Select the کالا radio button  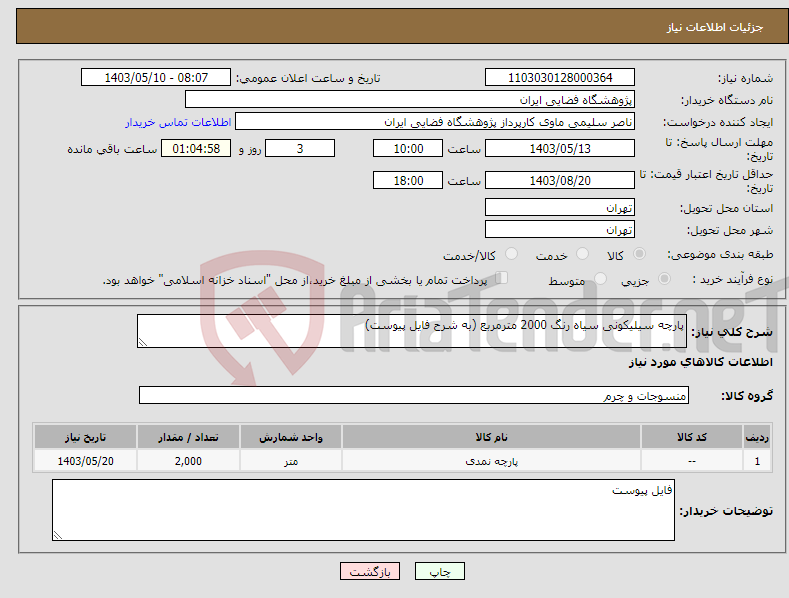[639, 254]
